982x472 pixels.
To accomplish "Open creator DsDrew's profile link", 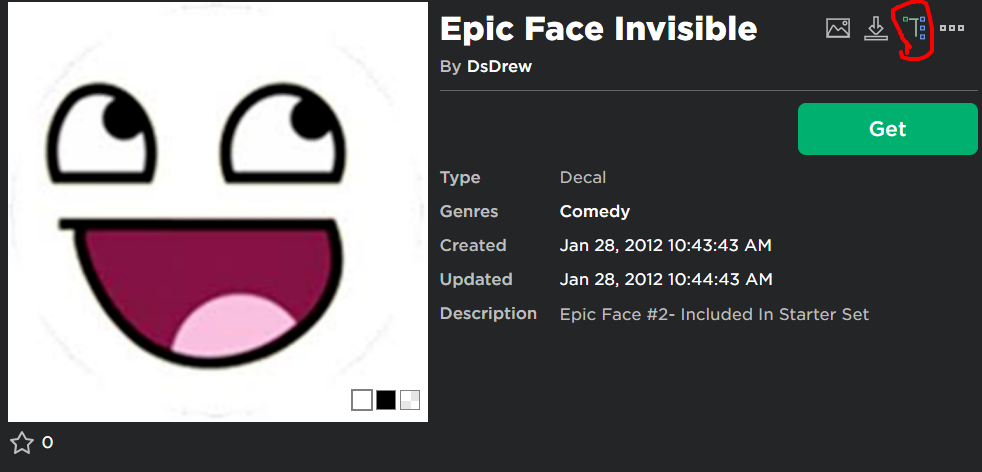I will click(x=499, y=66).
